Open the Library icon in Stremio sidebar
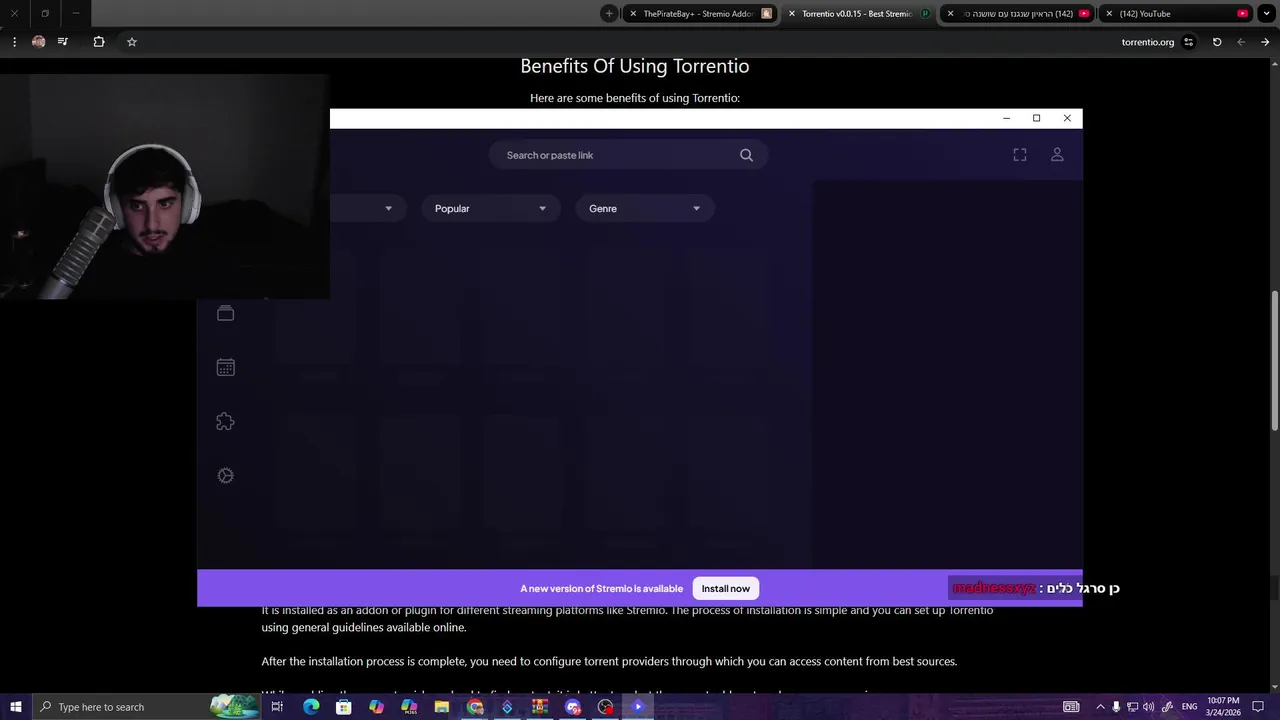Screen dimensions: 1280x720 [226, 314]
